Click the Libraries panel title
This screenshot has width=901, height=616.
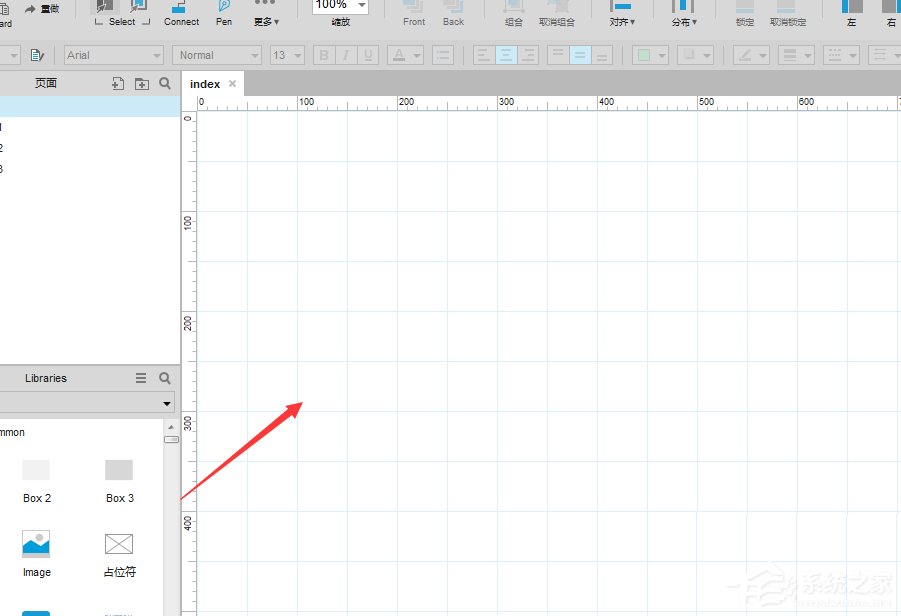[46, 378]
